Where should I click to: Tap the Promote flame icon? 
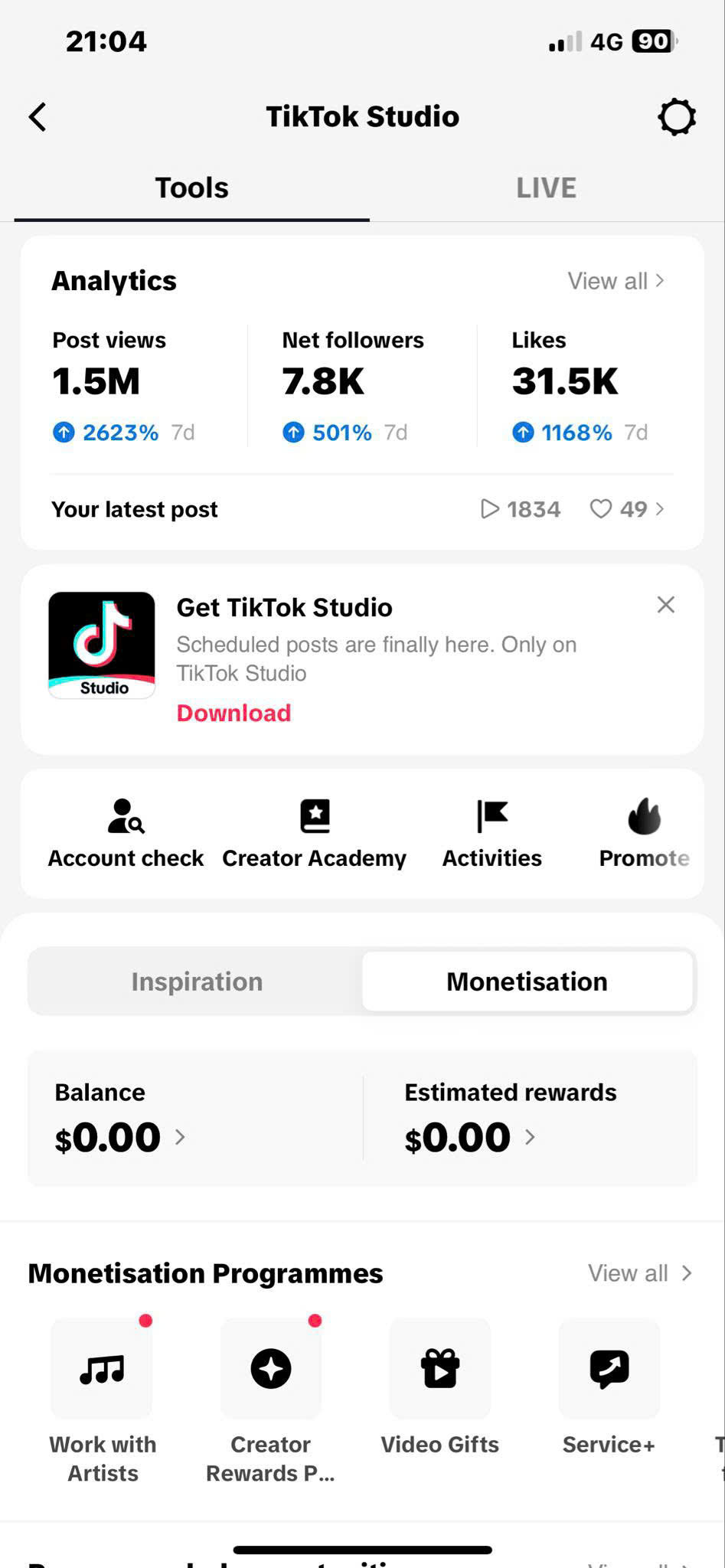(x=644, y=816)
